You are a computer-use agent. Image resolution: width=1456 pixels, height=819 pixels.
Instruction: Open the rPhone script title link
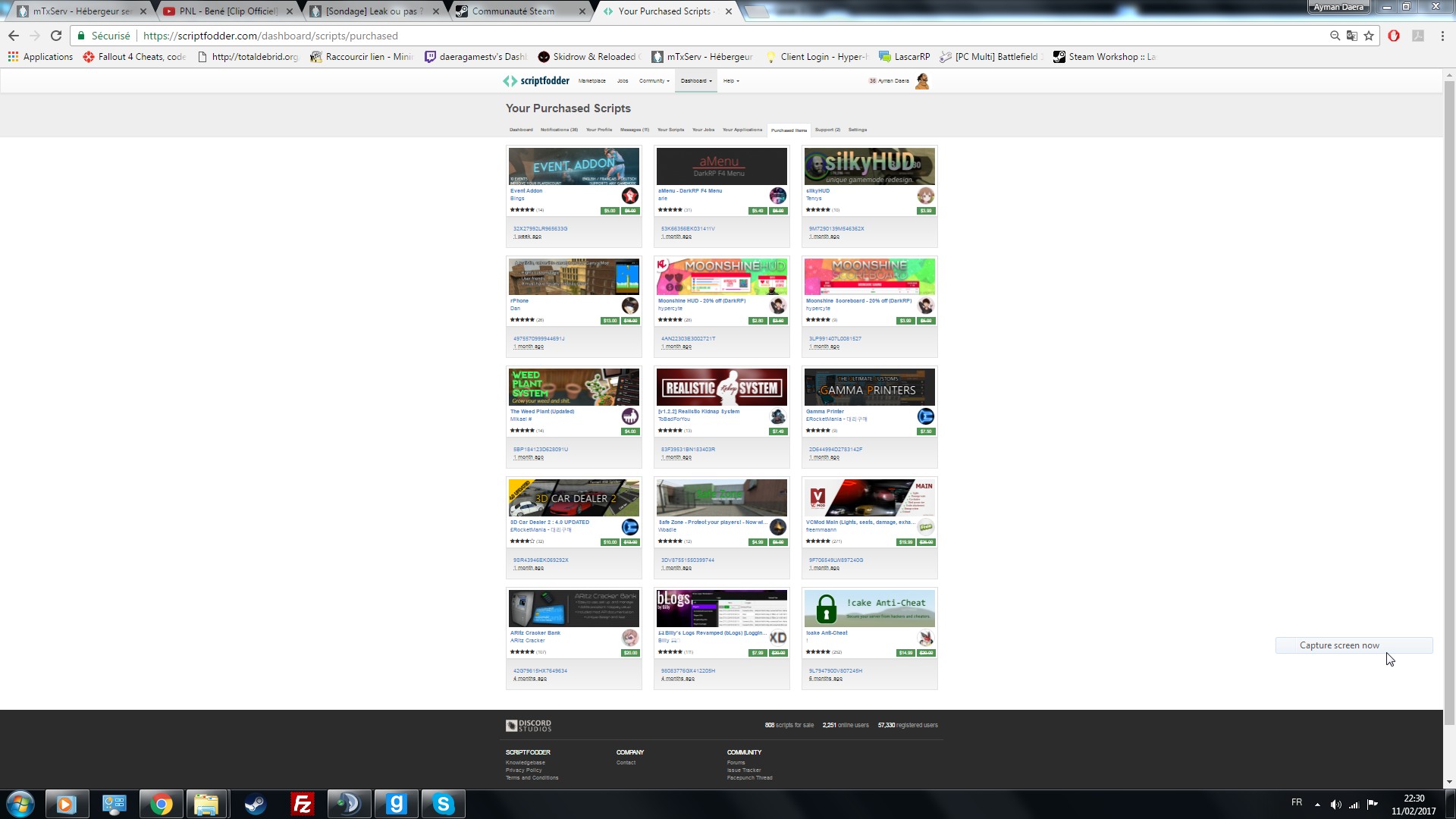coord(519,301)
